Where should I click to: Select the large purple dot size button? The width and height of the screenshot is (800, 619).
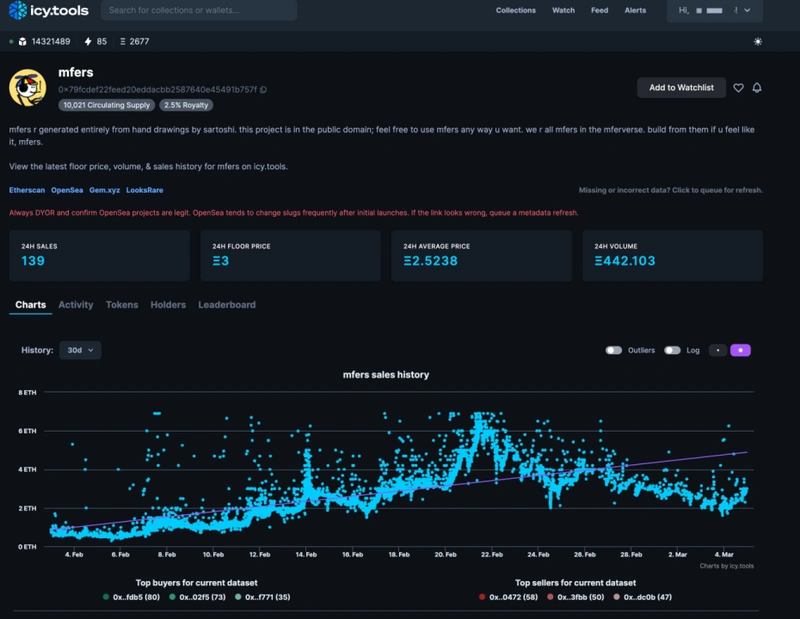click(x=740, y=350)
